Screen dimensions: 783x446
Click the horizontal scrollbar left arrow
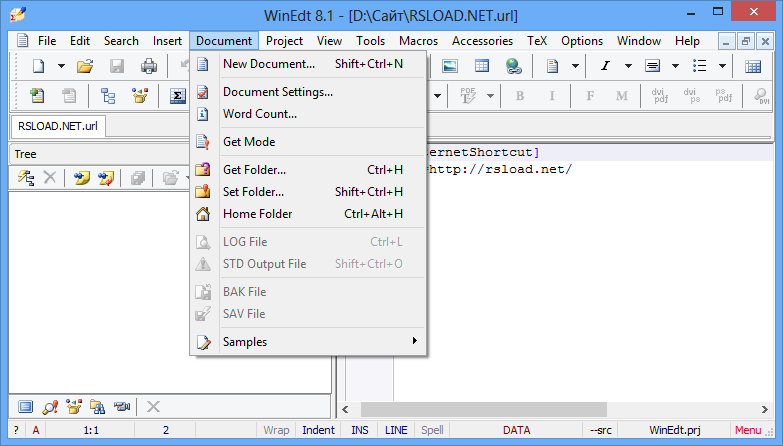345,409
